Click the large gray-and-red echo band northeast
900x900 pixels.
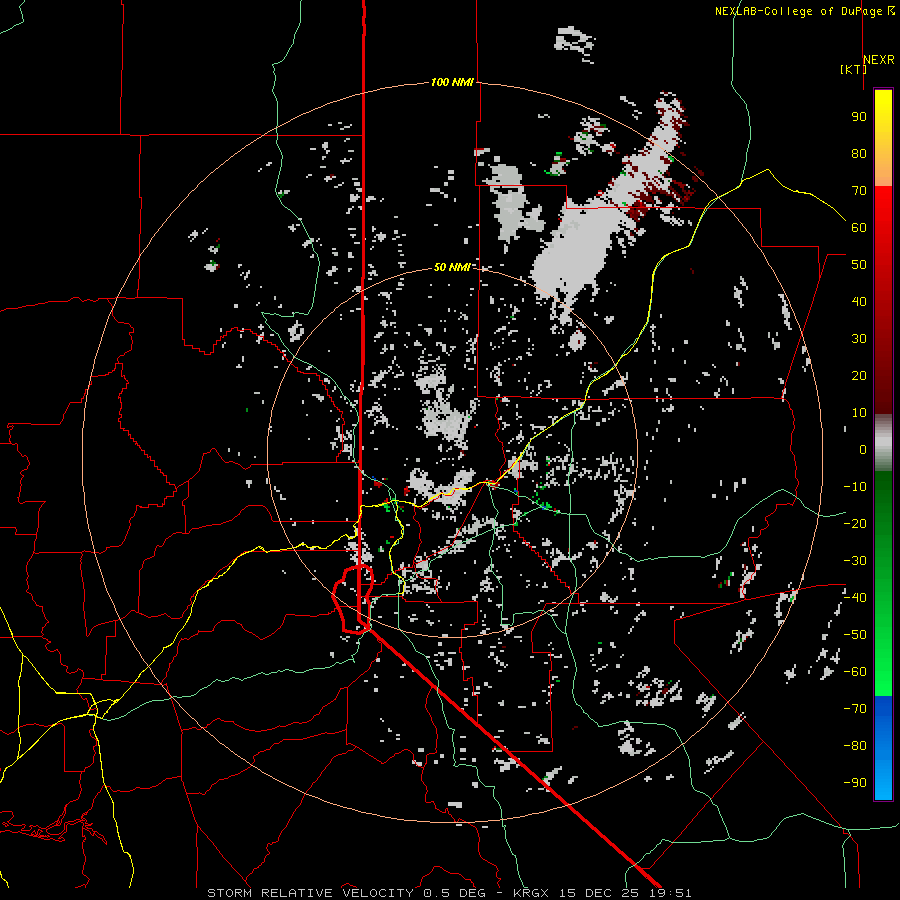[x=603, y=218]
